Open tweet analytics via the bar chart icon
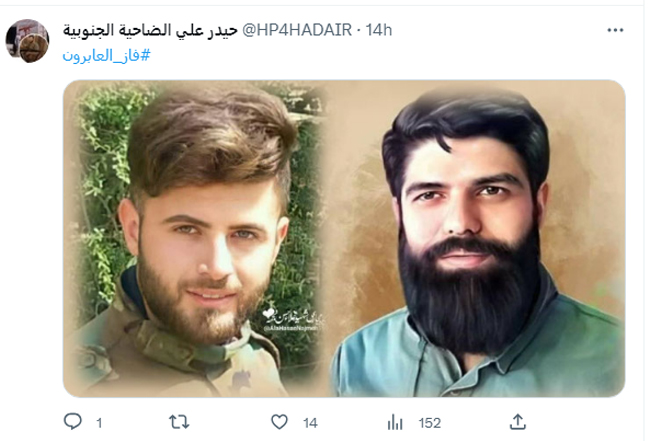Viewport: 658px width, 441px height. [395, 422]
